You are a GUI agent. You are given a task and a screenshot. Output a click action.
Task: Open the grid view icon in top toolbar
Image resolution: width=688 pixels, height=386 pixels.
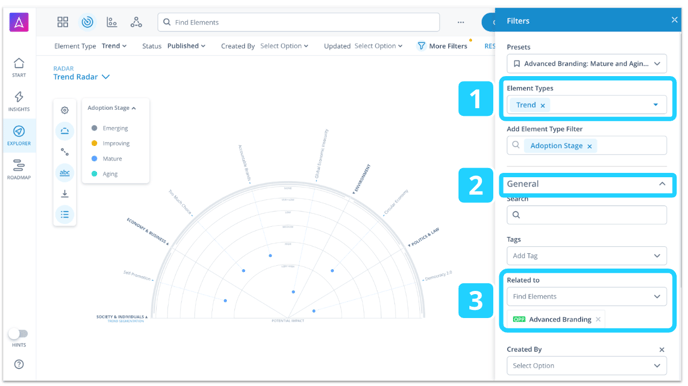63,22
